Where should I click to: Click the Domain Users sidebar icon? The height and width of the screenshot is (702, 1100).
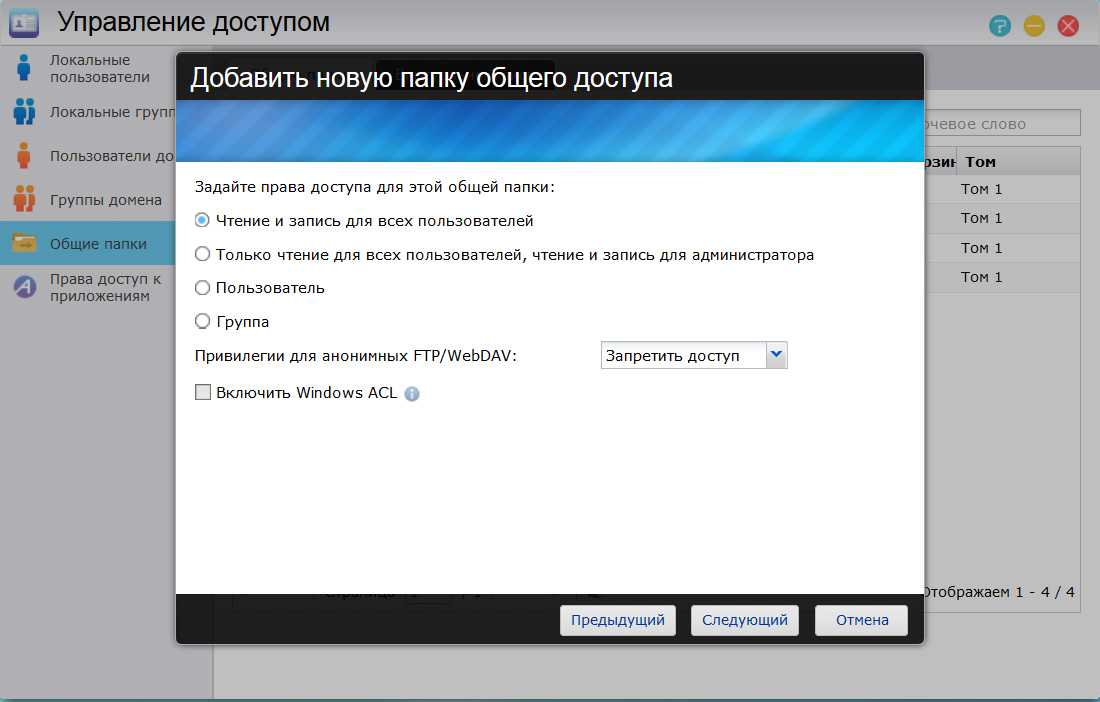pos(24,156)
